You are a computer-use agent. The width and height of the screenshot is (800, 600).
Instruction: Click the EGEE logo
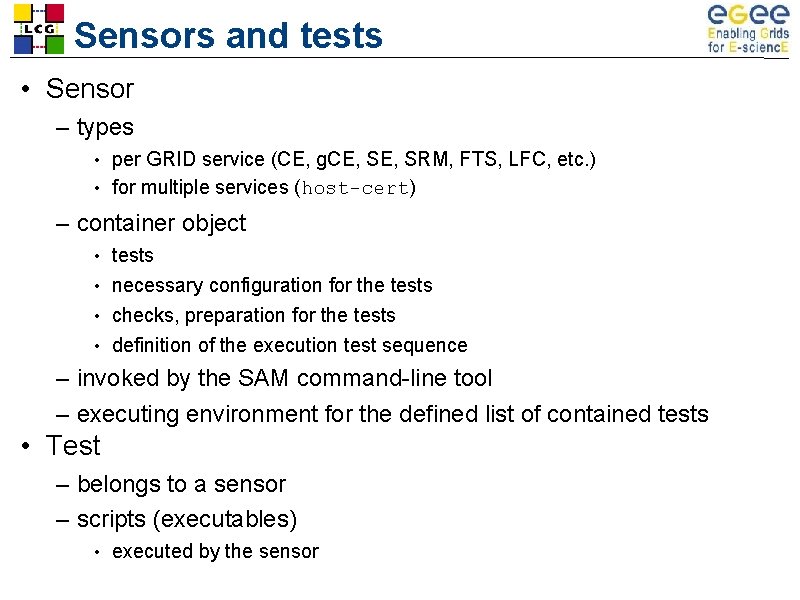748,29
